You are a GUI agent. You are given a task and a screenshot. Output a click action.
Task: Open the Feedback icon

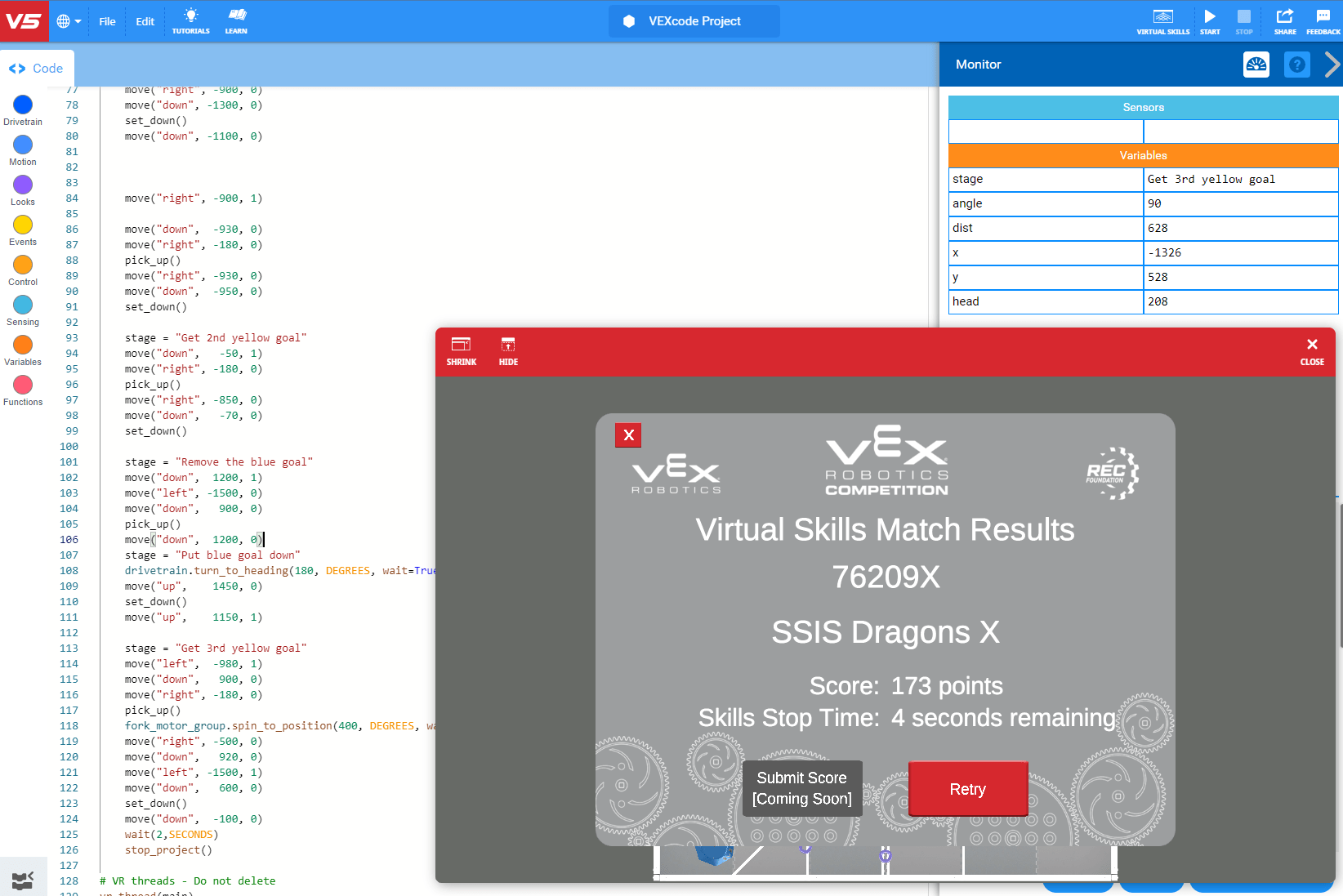click(1323, 21)
